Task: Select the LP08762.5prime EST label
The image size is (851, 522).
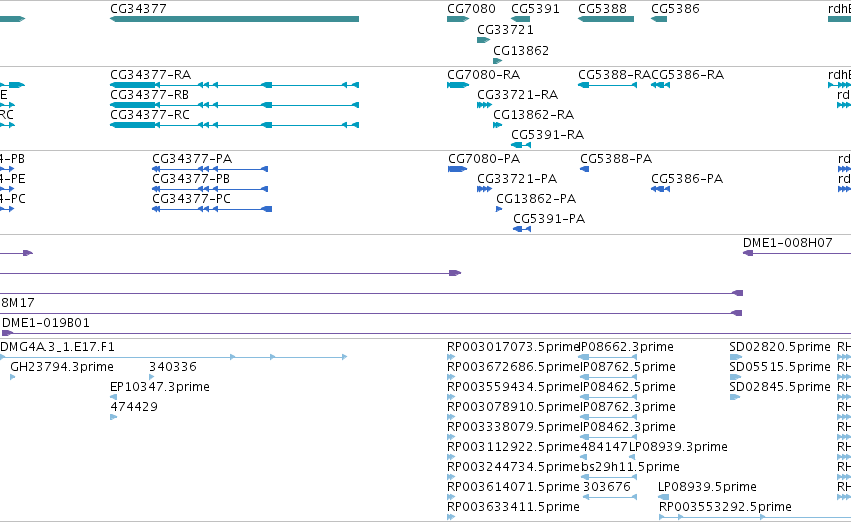Action: 628,367
